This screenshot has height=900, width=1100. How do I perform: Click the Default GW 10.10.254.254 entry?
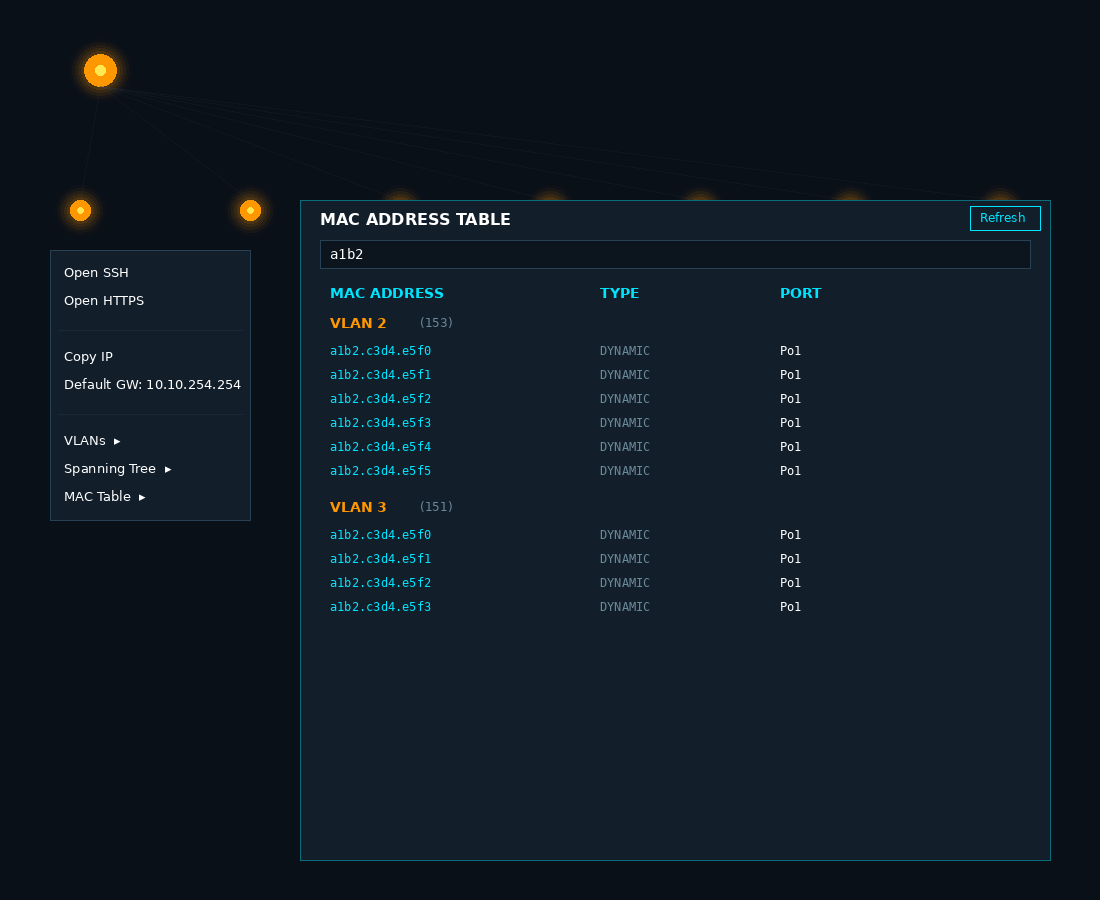coord(152,385)
